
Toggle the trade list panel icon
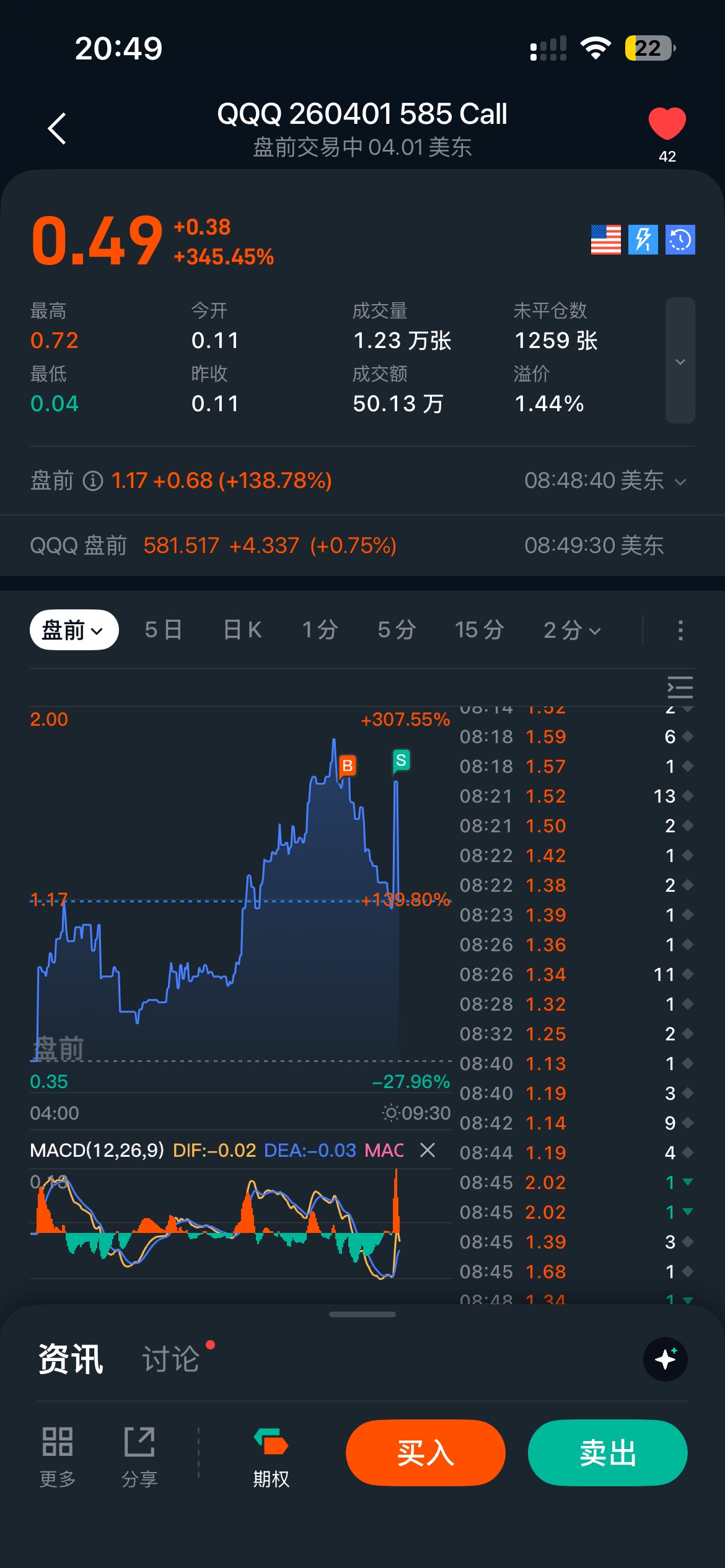click(680, 687)
